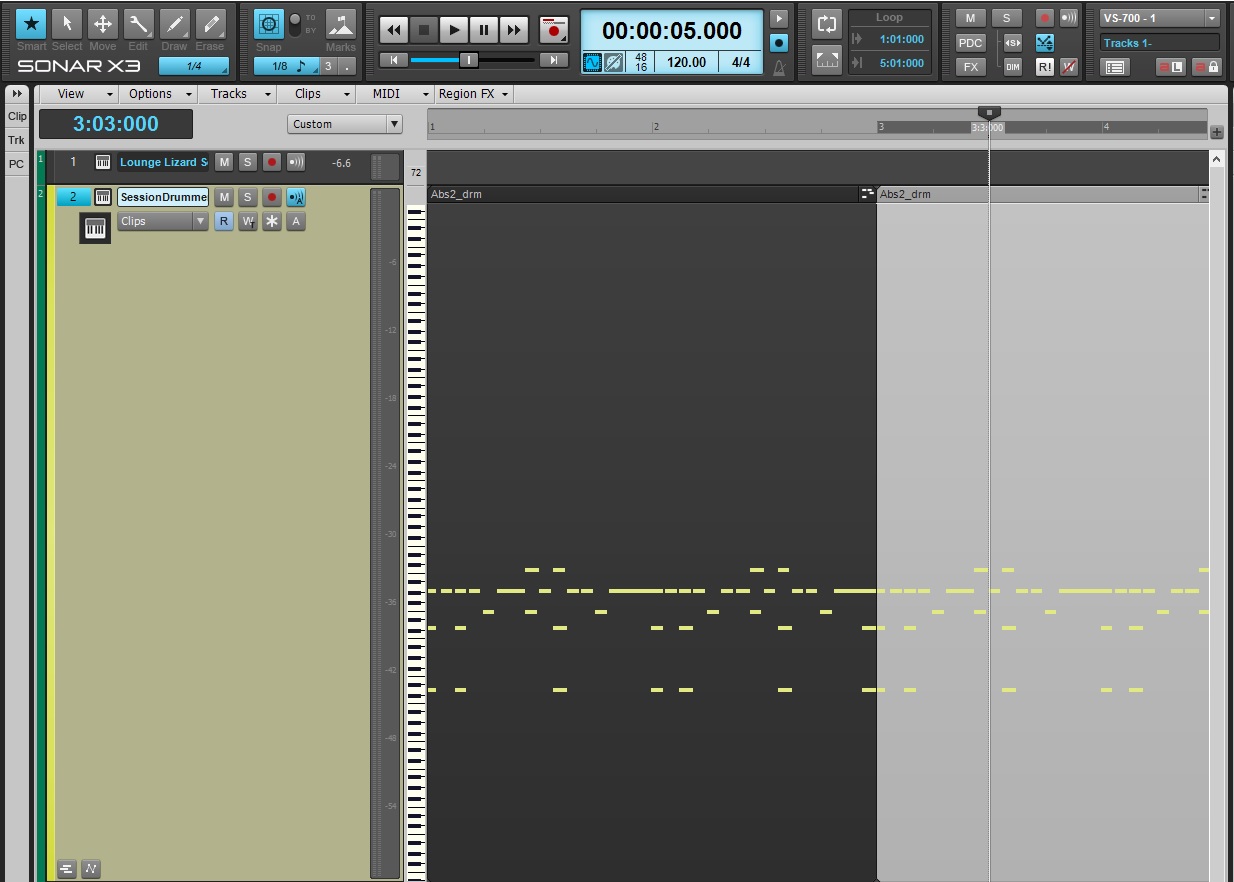Click global Mute M in Mix module
This screenshot has width=1234, height=882.
[970, 18]
